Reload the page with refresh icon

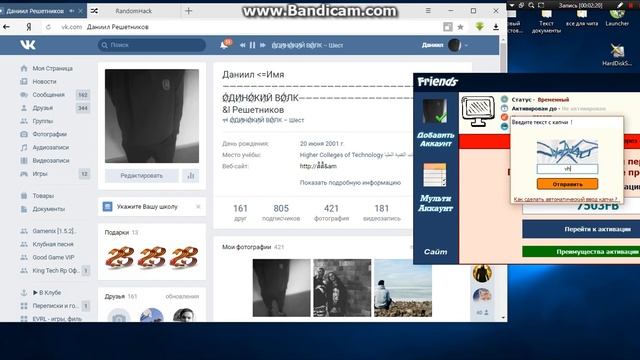click(48, 27)
